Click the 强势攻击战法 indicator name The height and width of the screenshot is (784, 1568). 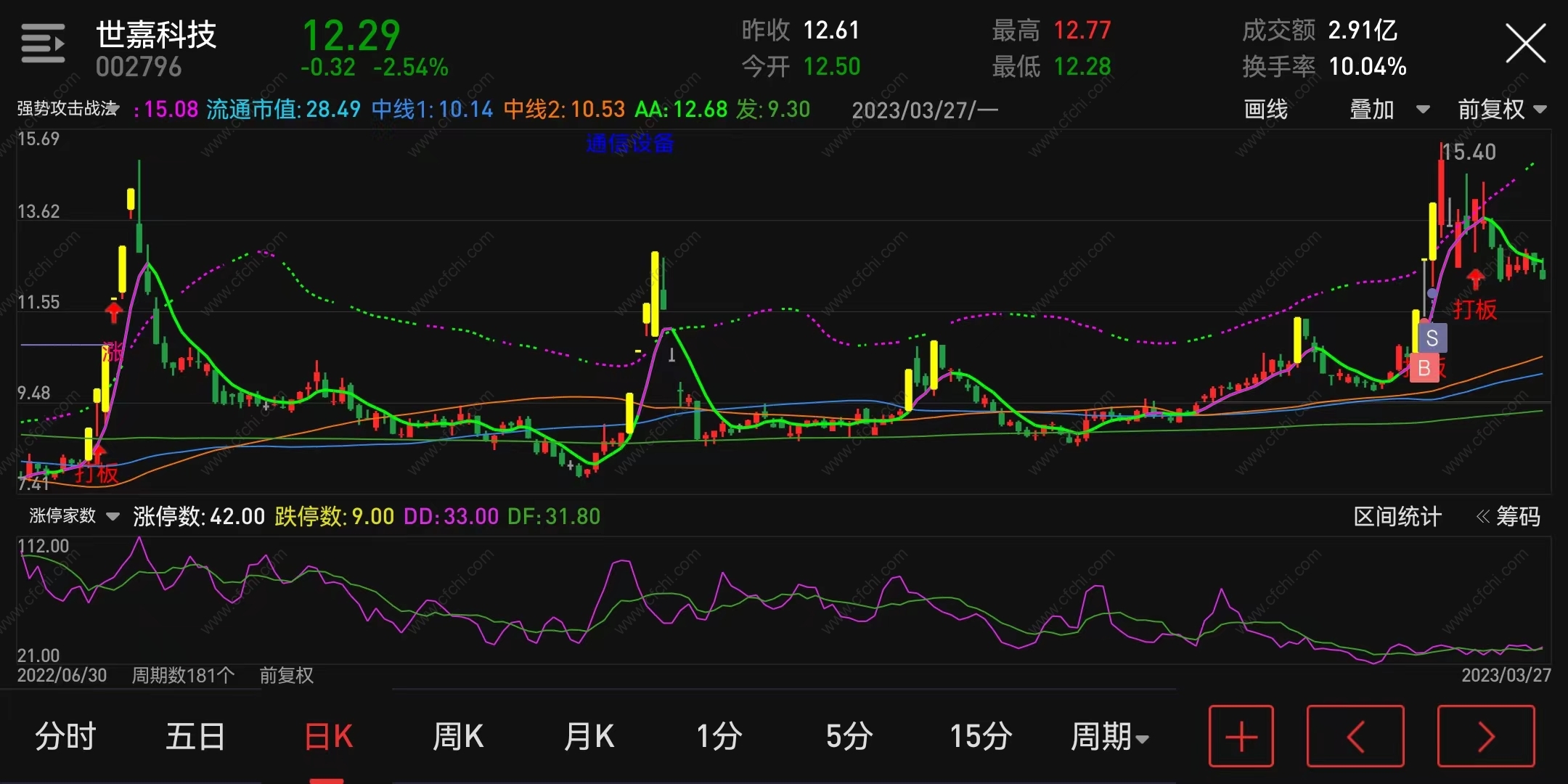click(67, 109)
